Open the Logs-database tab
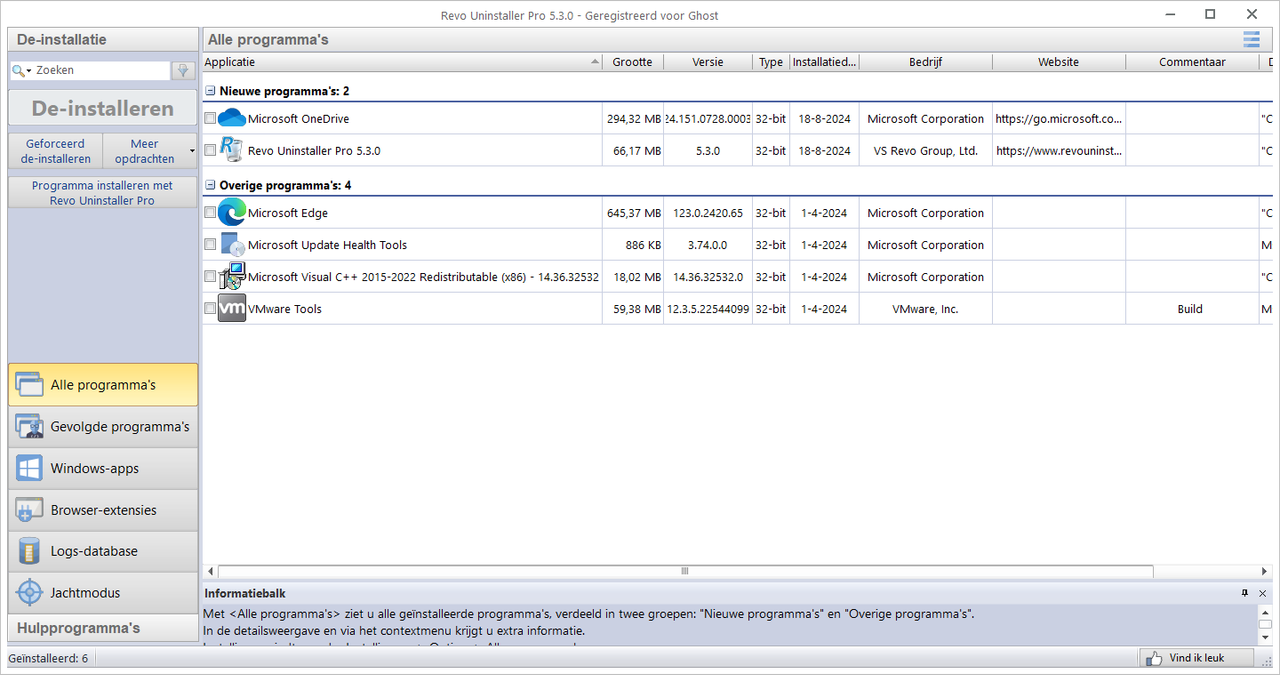 tap(103, 551)
